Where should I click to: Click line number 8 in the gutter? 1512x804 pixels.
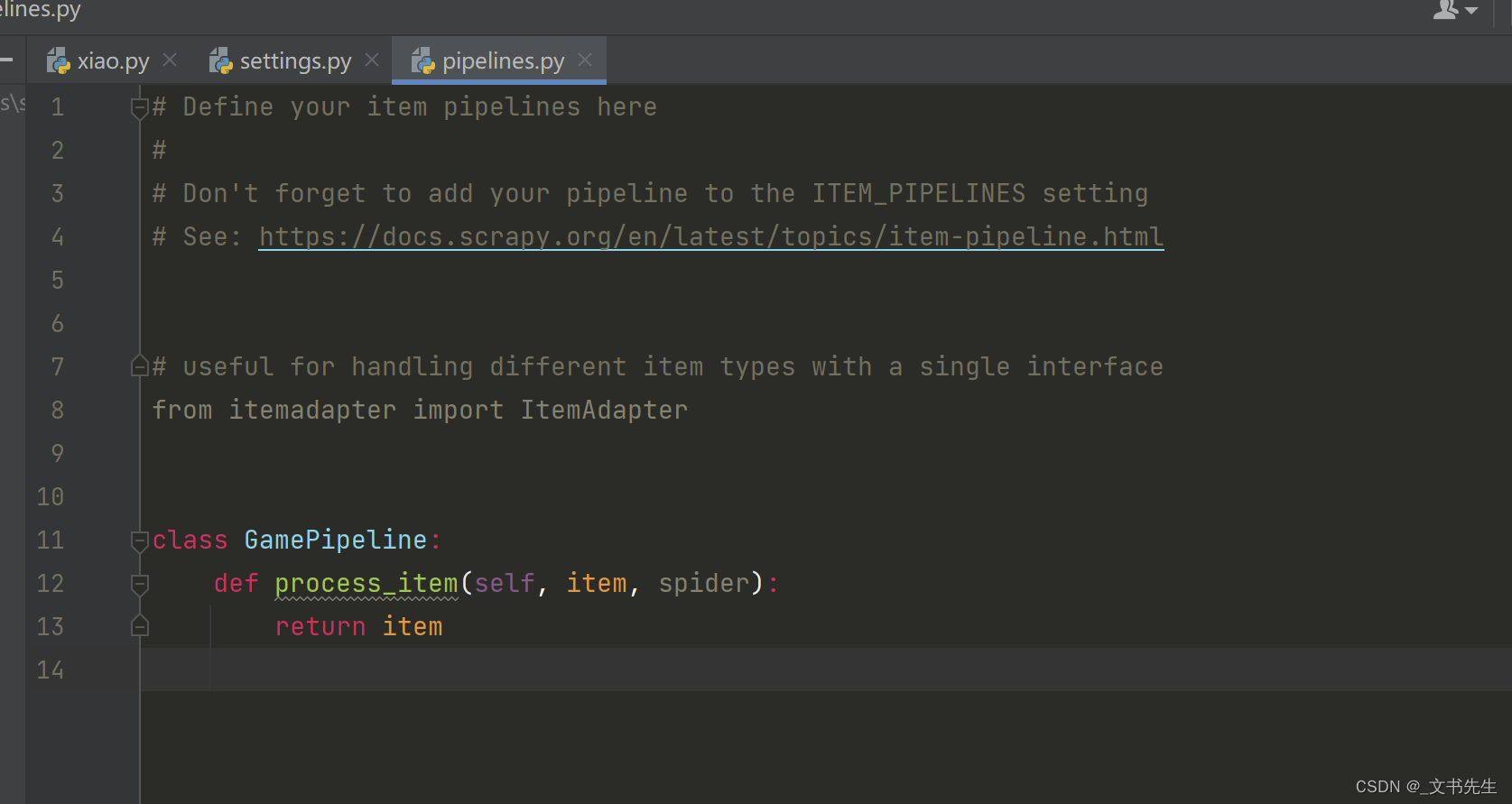point(58,411)
